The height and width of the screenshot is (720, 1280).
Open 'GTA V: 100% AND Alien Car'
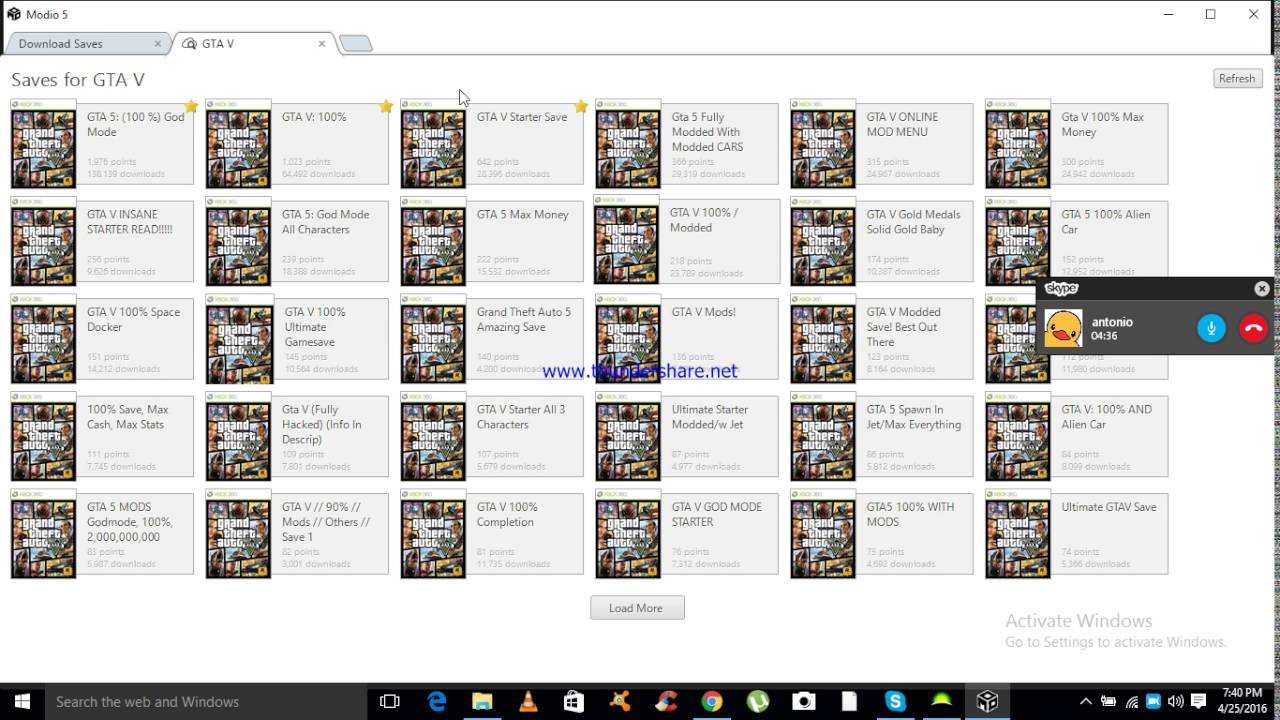click(1077, 436)
